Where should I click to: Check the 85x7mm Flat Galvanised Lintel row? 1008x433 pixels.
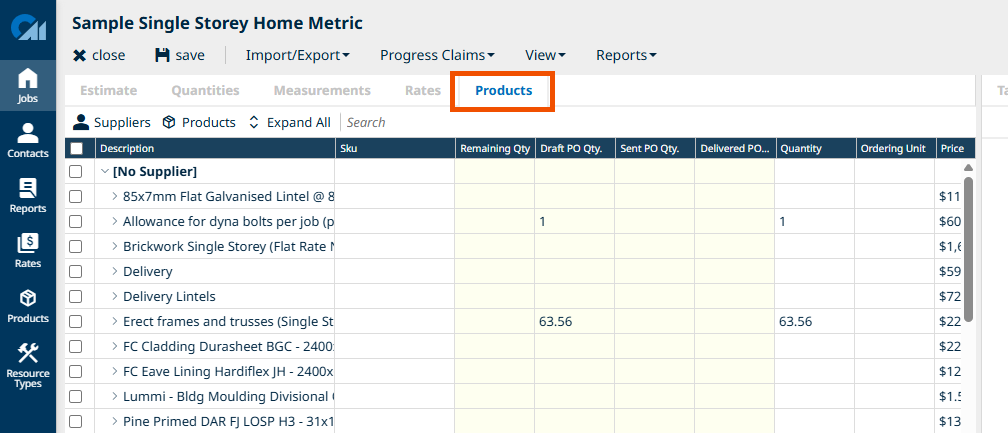pos(76,197)
